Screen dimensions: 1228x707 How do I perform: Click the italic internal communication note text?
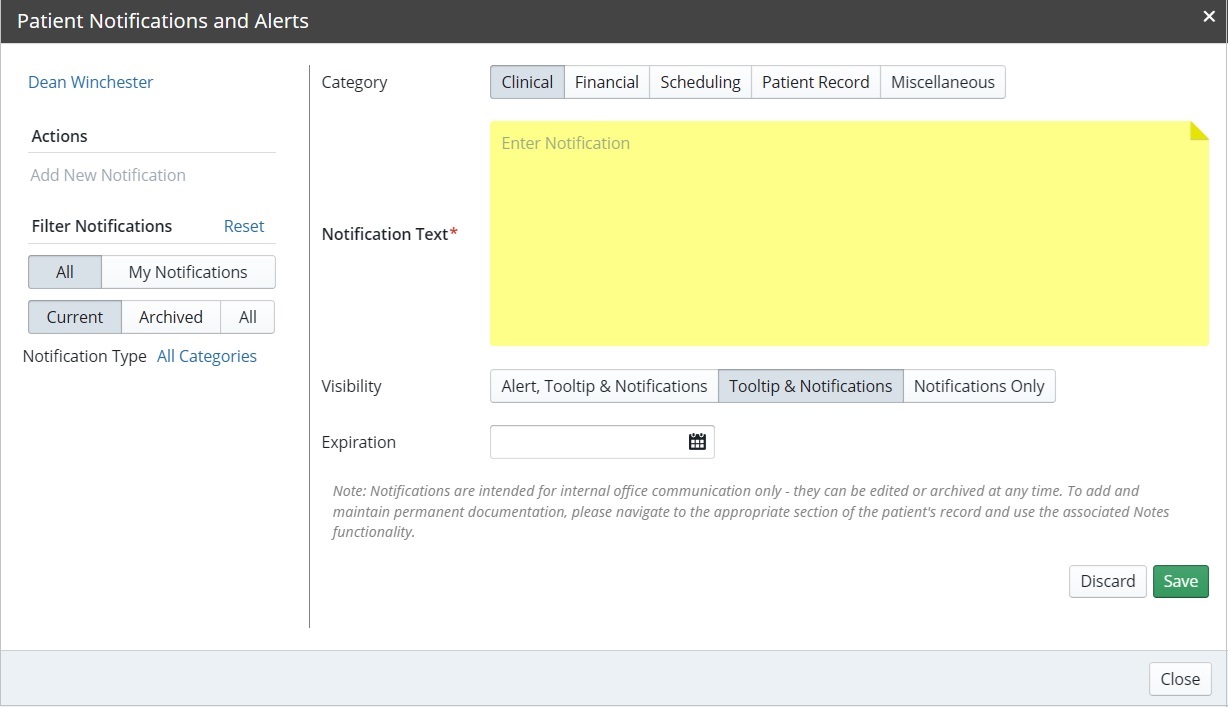click(x=751, y=511)
